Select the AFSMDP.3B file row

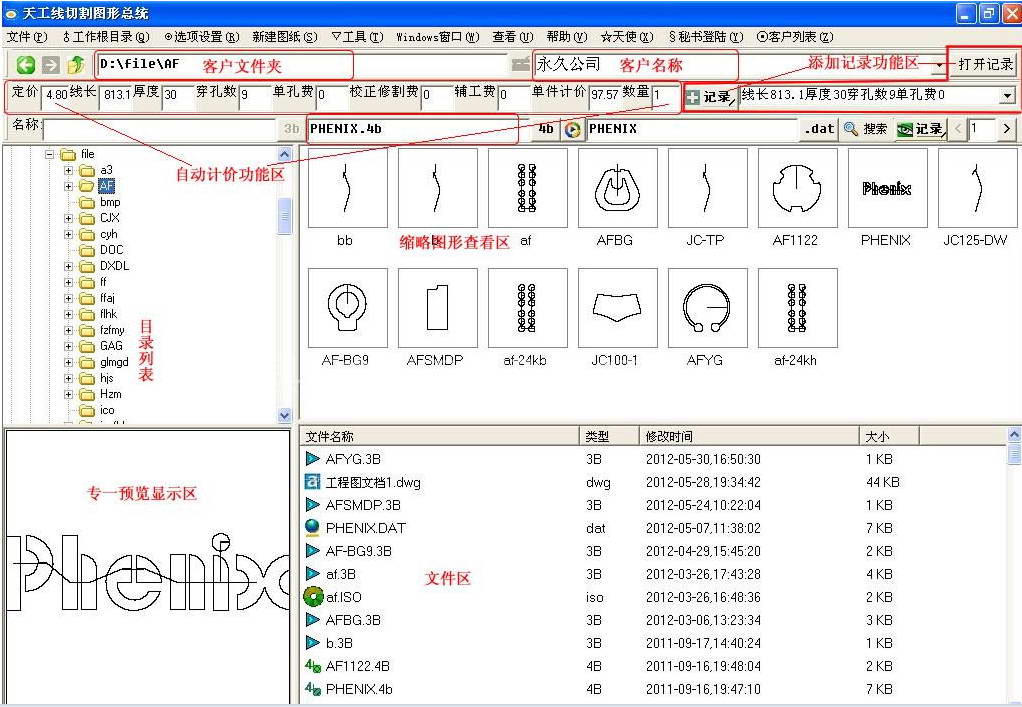[654, 505]
